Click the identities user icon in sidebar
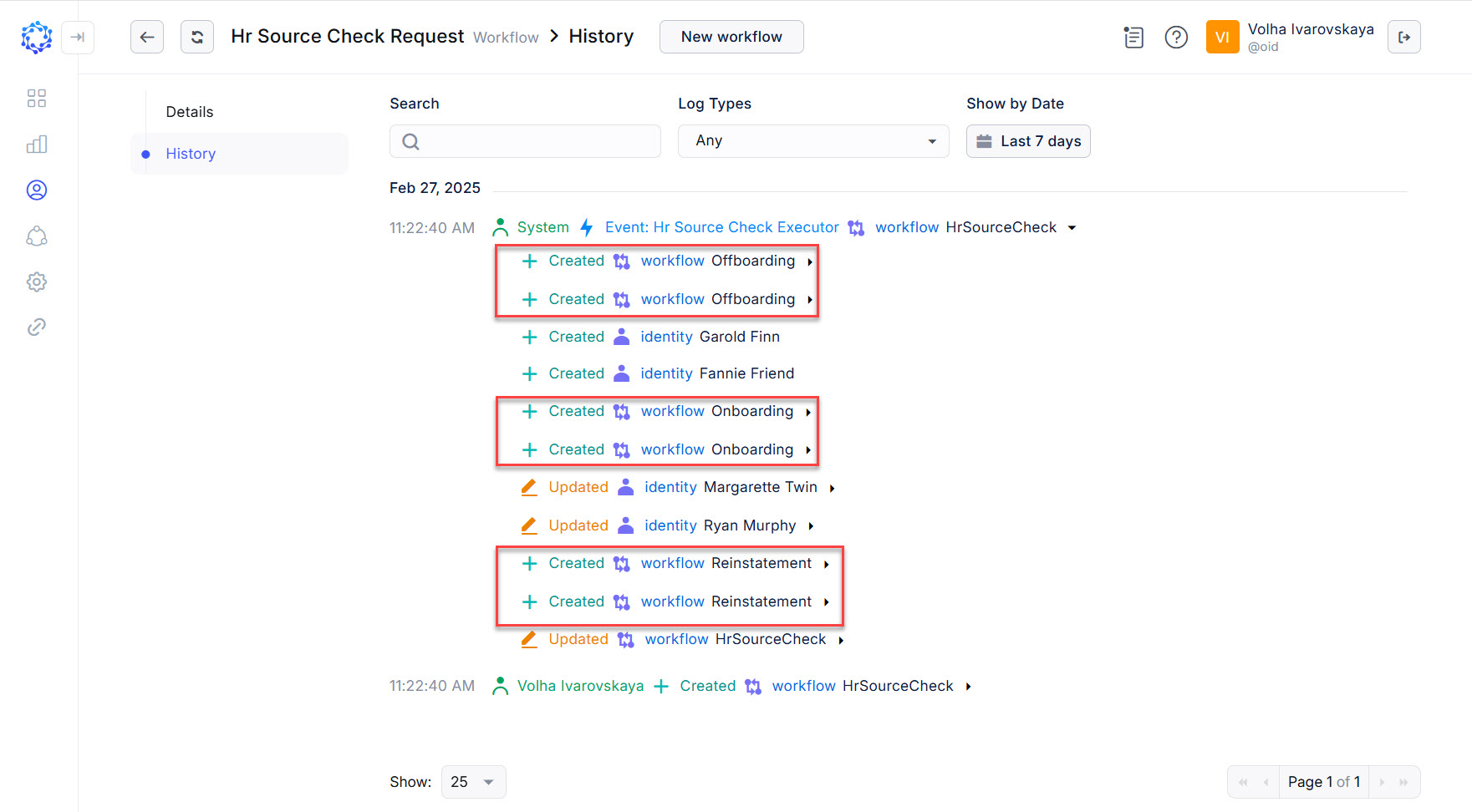Viewport: 1472px width, 812px height. pos(36,190)
